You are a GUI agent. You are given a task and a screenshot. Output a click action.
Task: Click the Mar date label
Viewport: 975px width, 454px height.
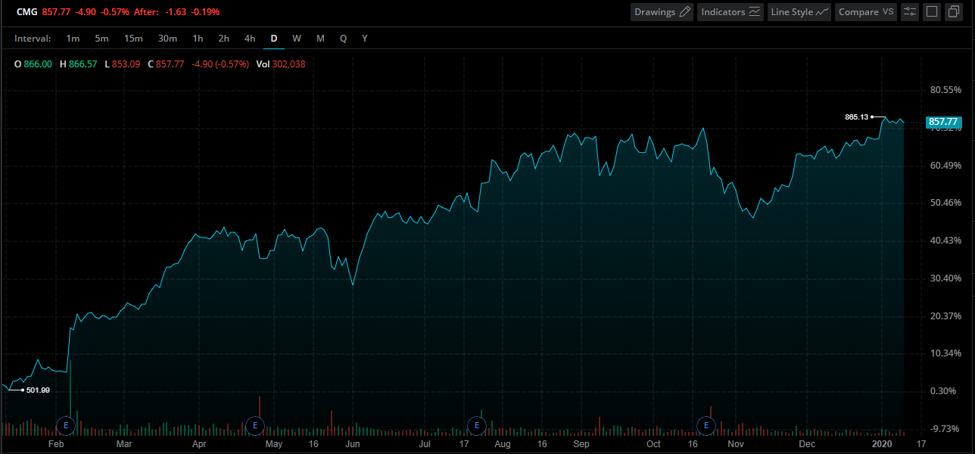[126, 444]
